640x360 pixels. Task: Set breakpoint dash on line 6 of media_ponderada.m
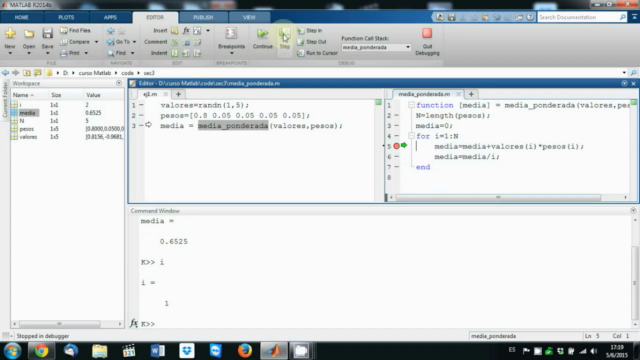coord(396,157)
